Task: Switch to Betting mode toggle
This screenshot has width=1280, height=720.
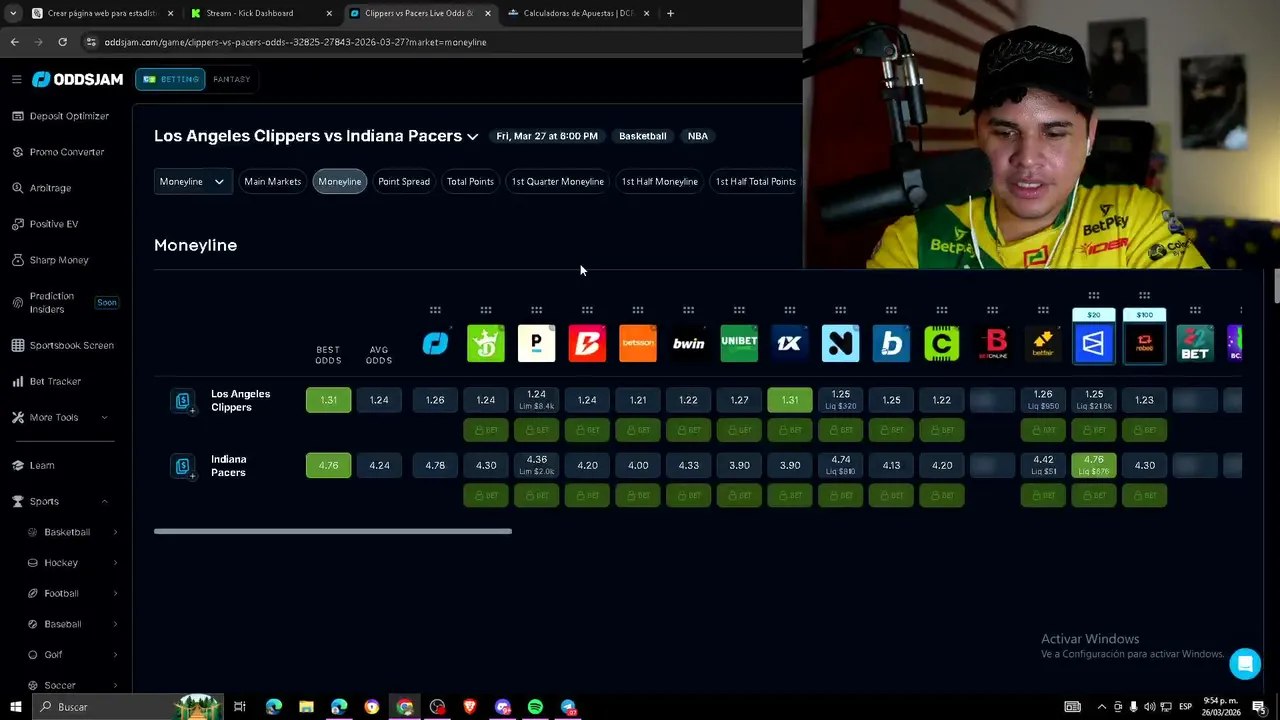Action: 171,79
